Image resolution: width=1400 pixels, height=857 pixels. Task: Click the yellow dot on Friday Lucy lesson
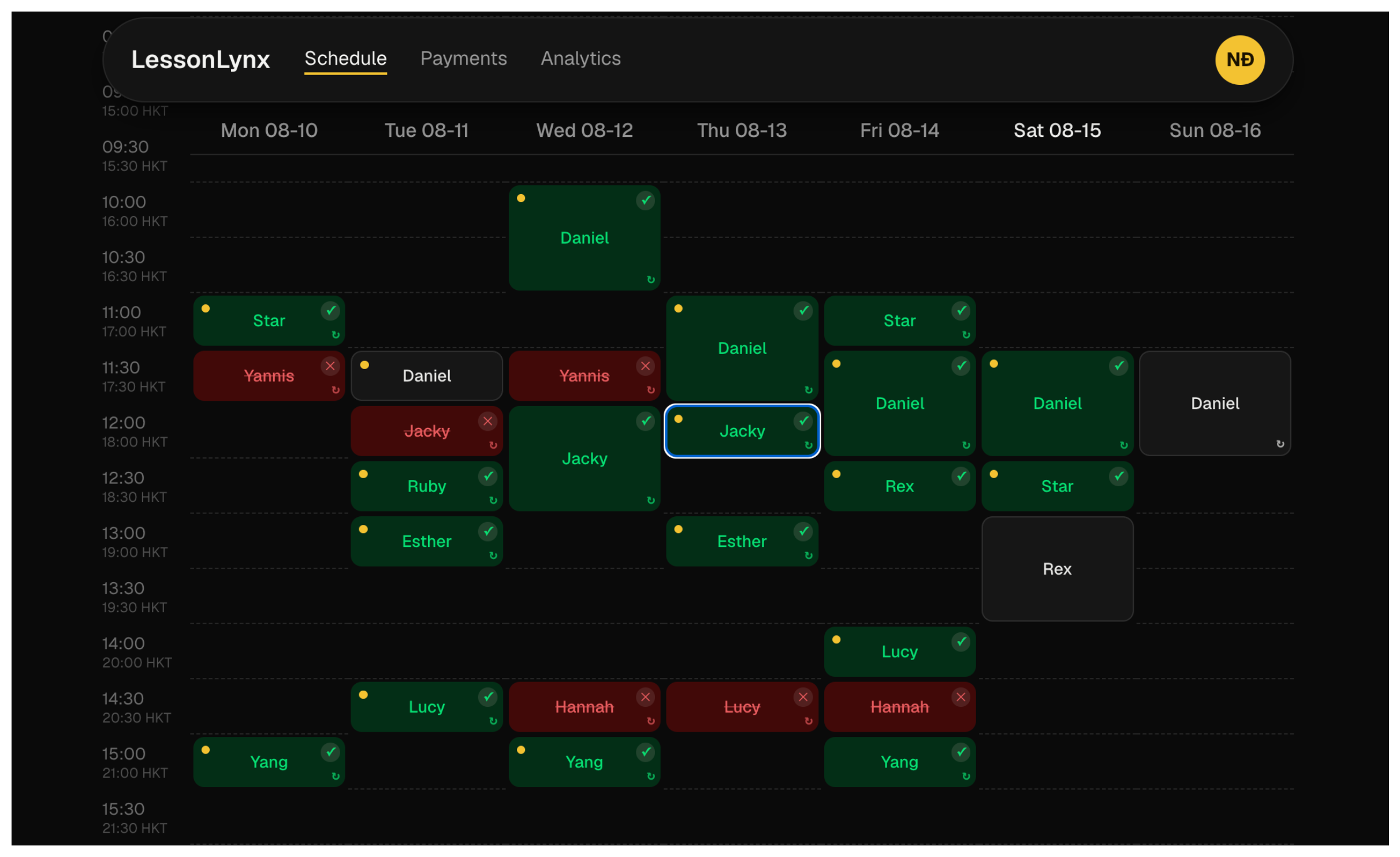[x=836, y=639]
